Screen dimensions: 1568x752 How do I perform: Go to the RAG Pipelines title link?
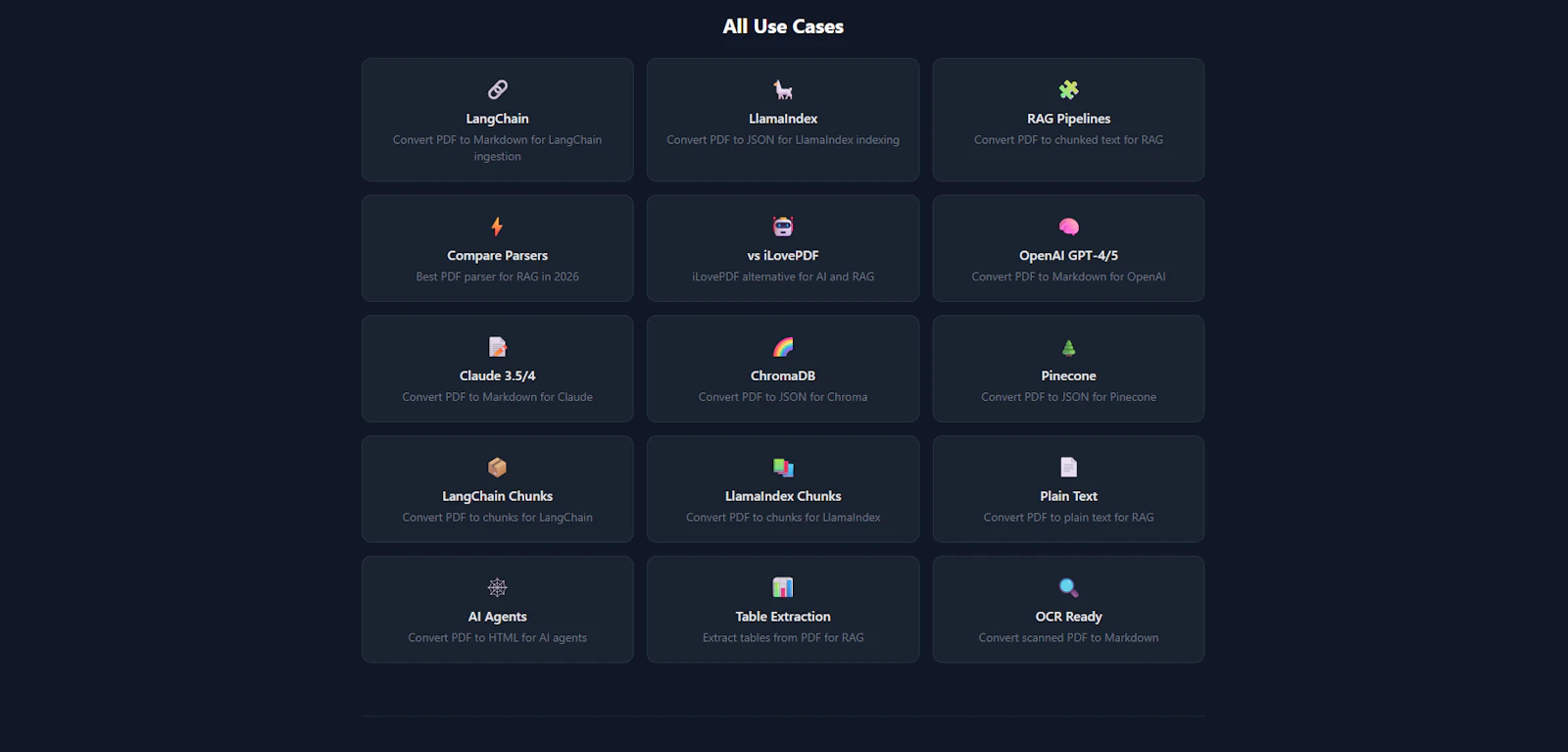coord(1069,119)
